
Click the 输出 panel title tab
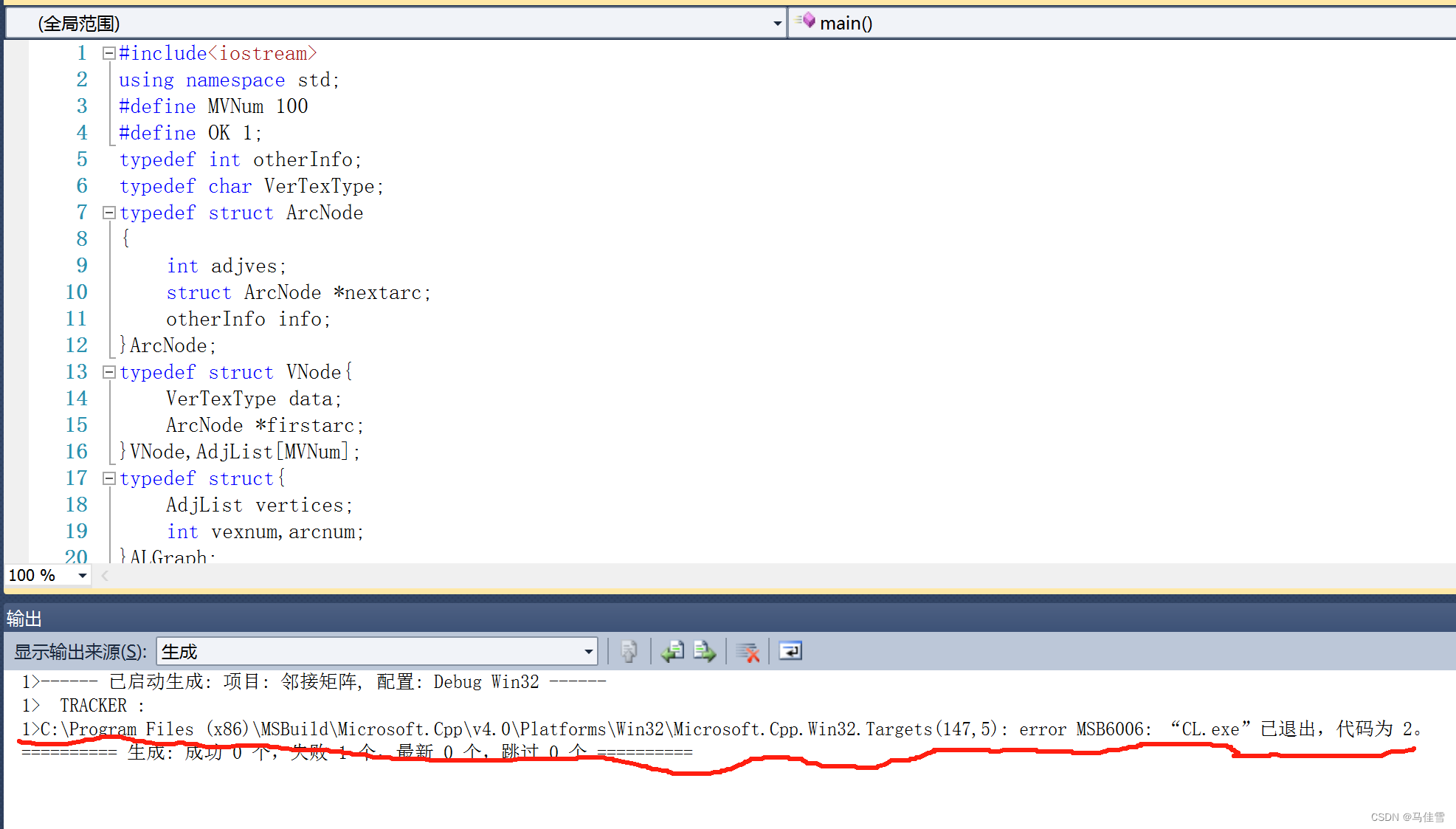(x=24, y=618)
